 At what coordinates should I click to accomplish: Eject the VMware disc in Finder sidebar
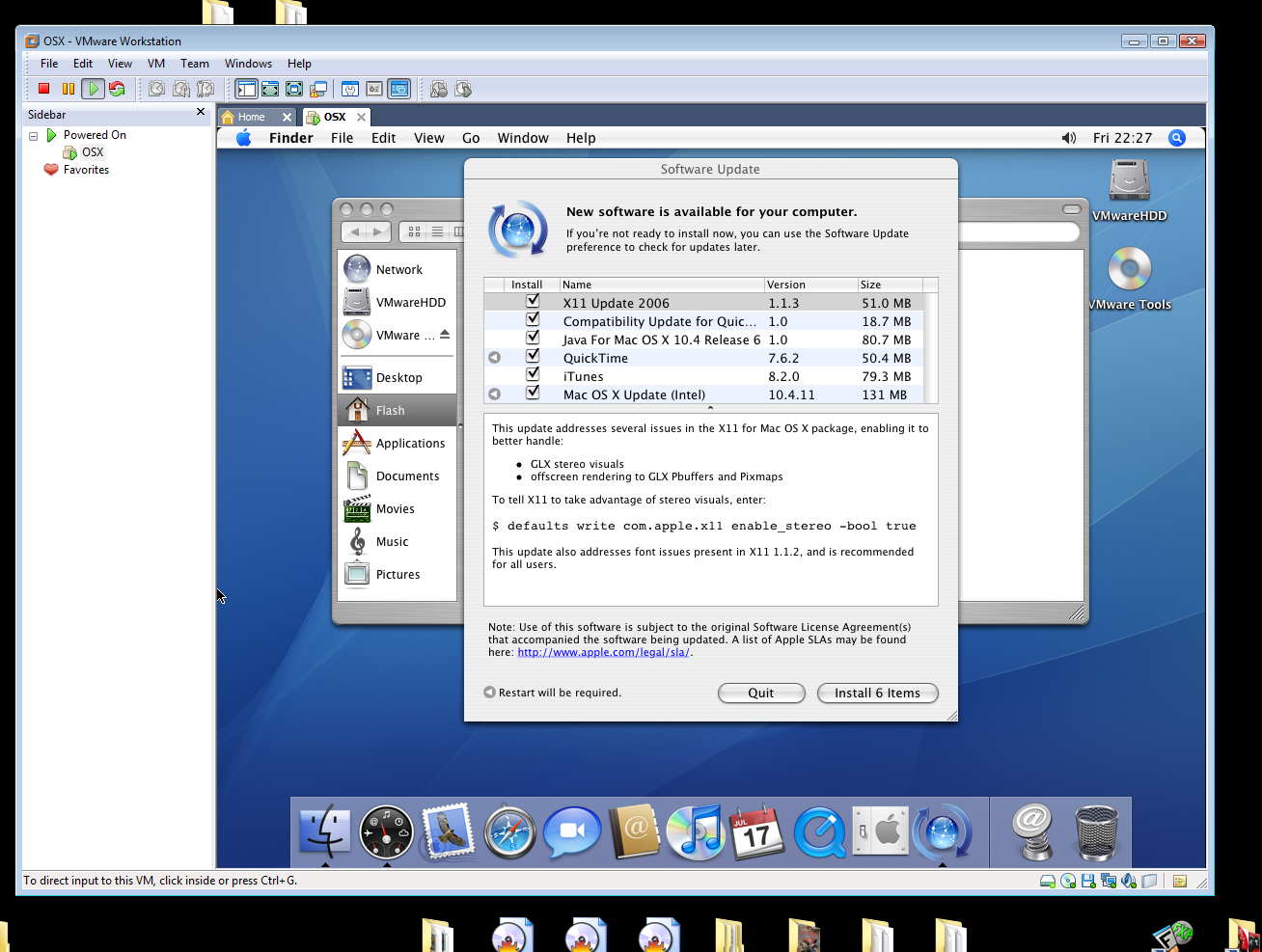(445, 335)
